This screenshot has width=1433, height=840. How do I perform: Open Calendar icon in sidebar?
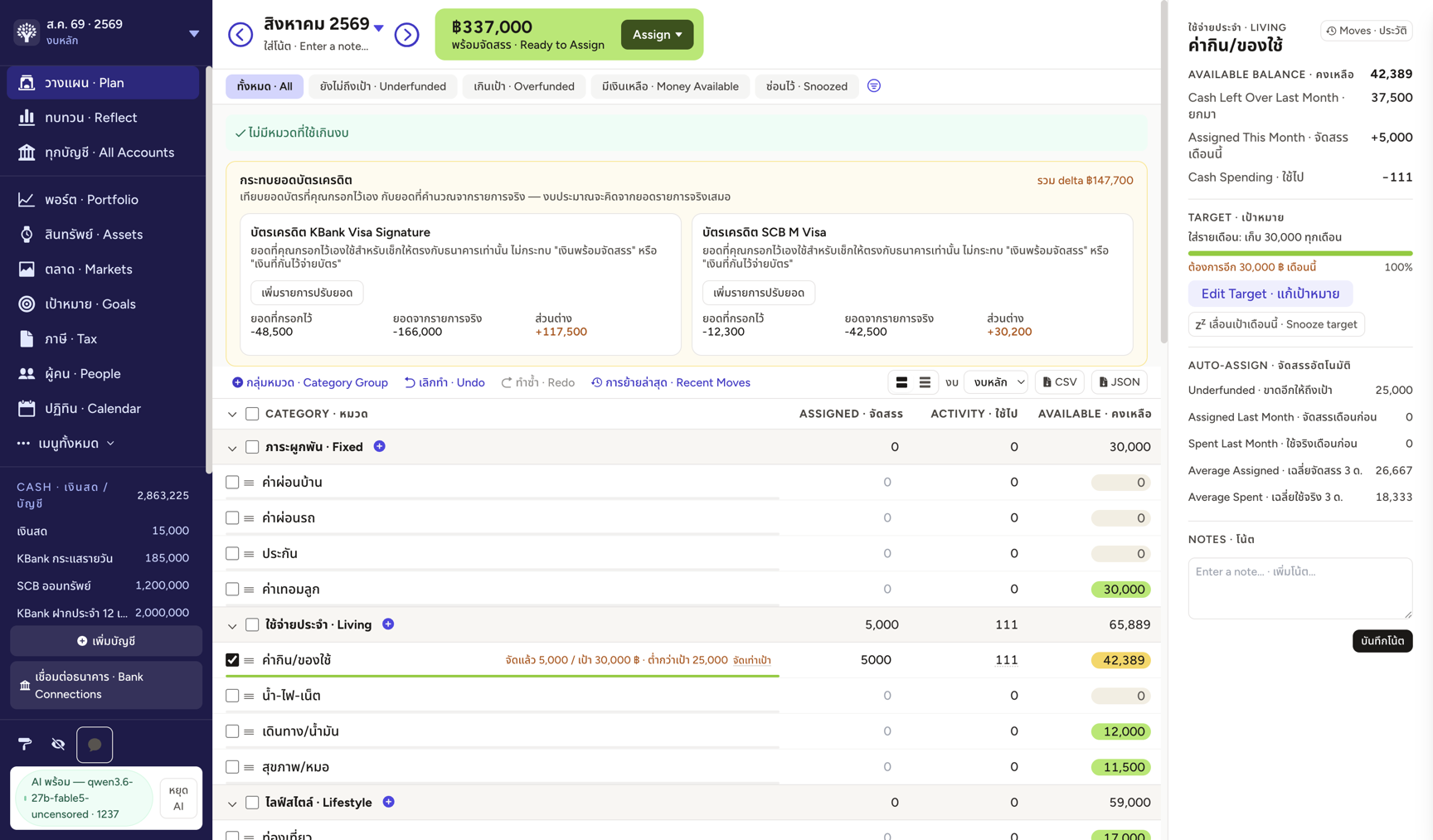[27, 409]
